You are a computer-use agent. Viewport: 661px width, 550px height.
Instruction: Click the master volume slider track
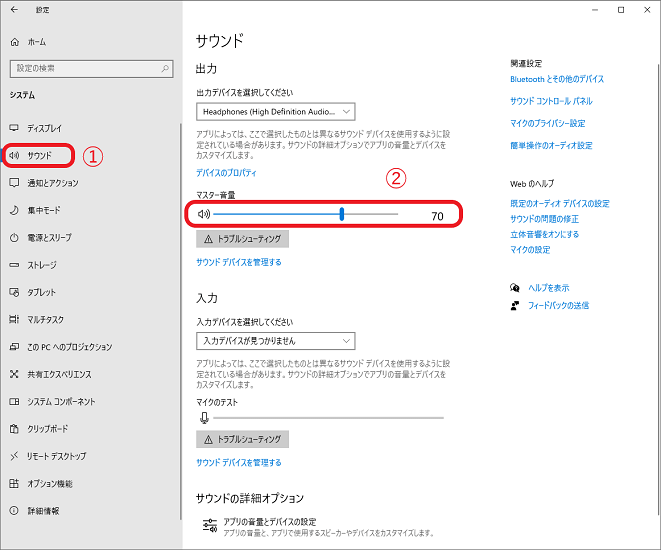(x=300, y=214)
